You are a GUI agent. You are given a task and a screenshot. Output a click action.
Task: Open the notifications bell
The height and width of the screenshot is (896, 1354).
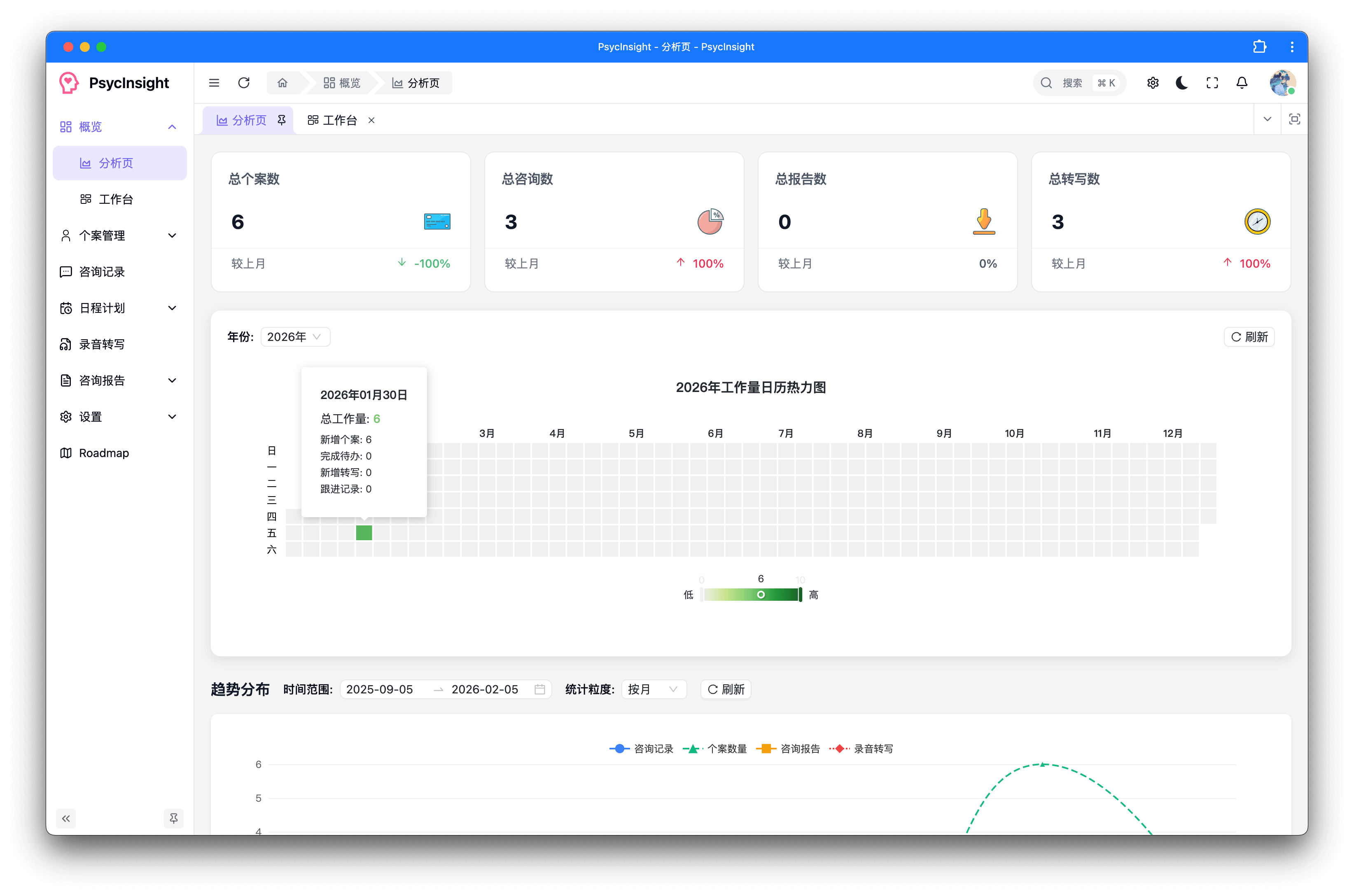click(1242, 83)
